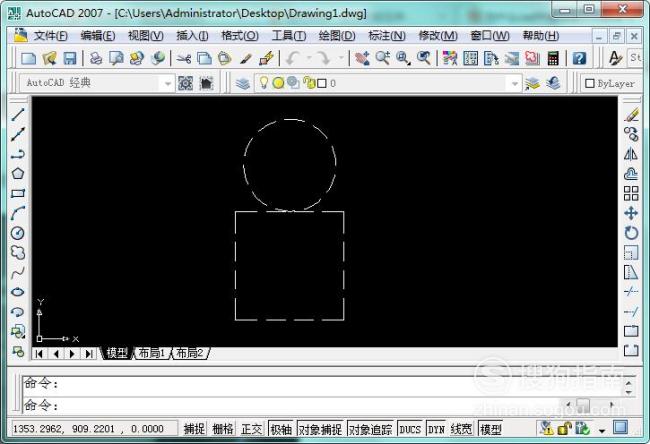Select the Rectangle drawing tool

(x=17, y=193)
